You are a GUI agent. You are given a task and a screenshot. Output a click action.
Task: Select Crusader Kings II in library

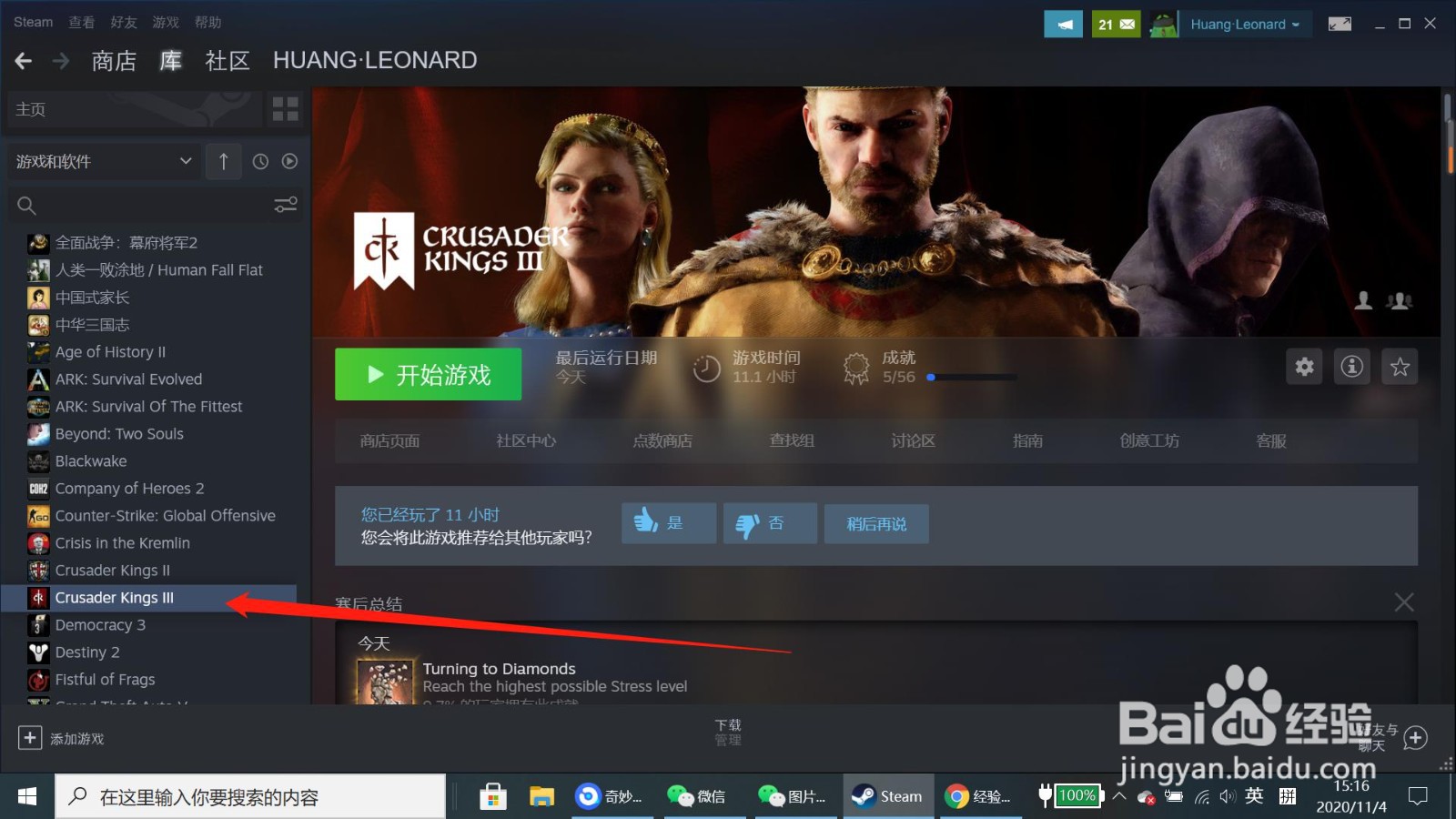point(149,571)
